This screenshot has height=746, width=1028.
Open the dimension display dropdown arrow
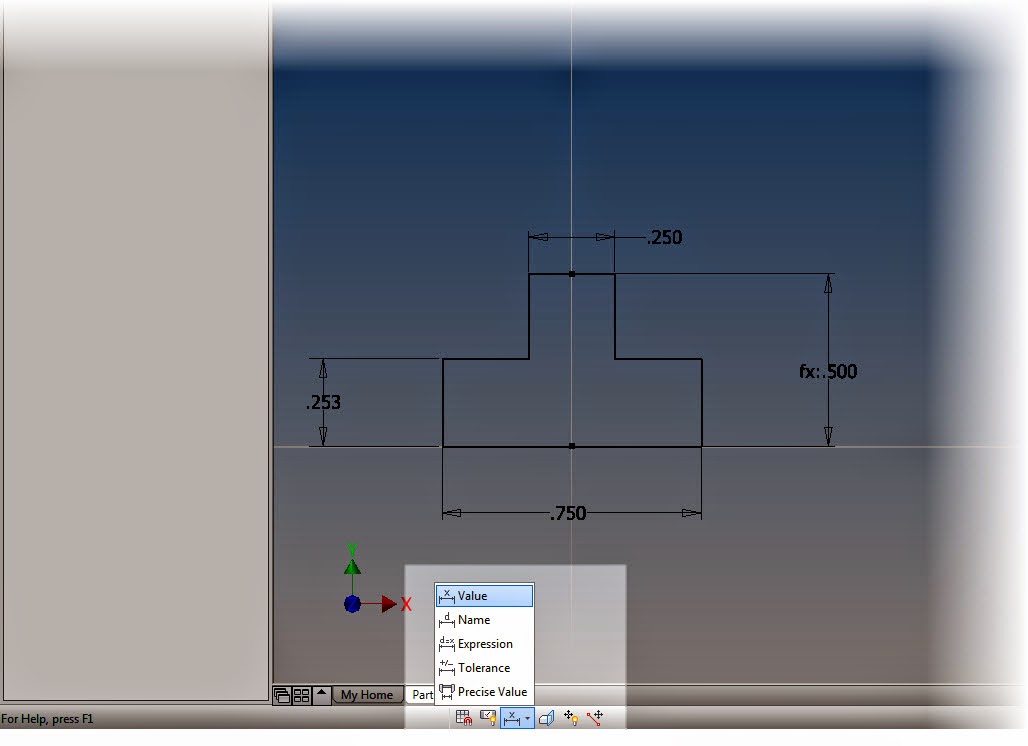[x=528, y=717]
